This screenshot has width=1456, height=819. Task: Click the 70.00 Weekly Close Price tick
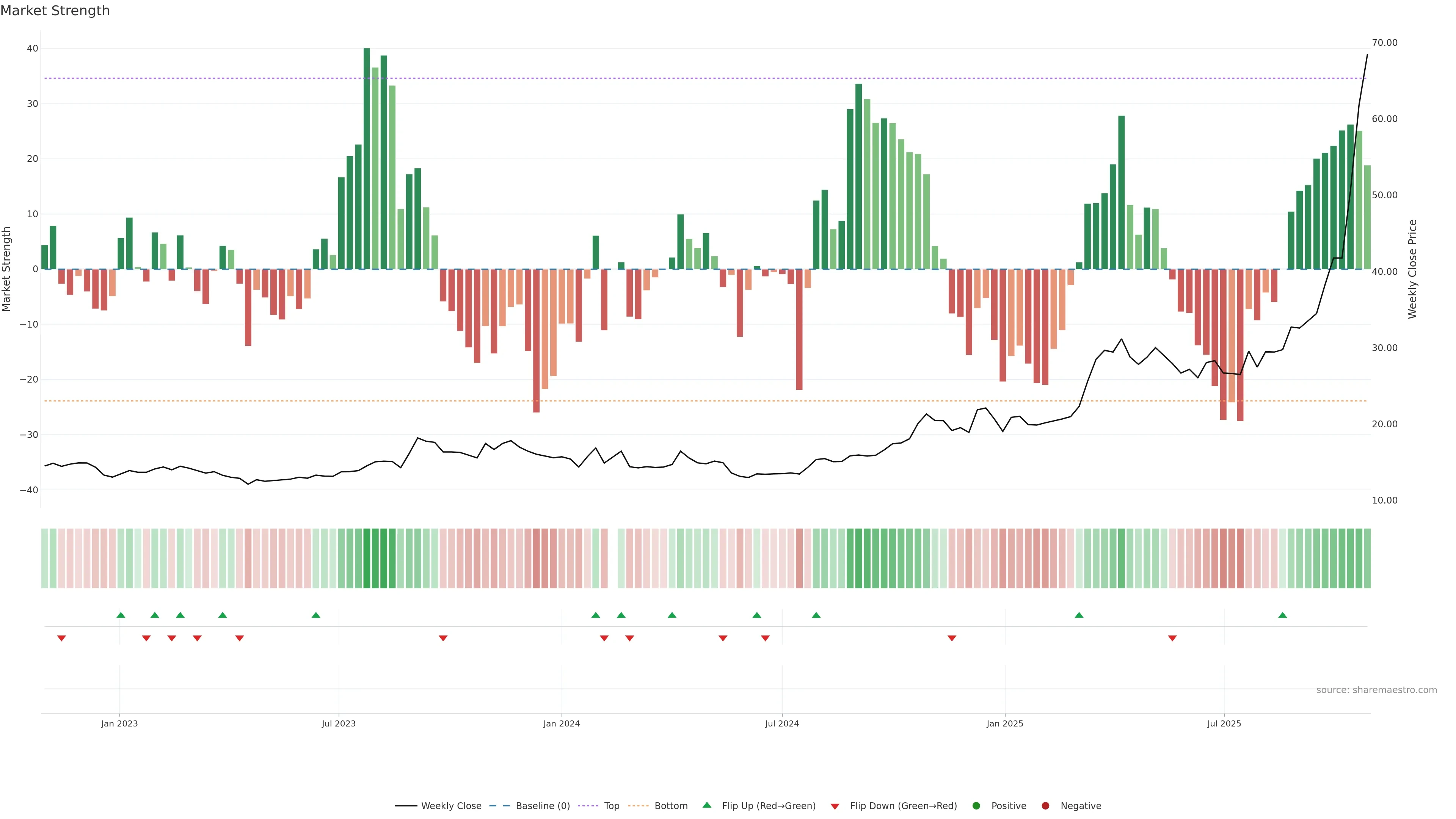1384,43
